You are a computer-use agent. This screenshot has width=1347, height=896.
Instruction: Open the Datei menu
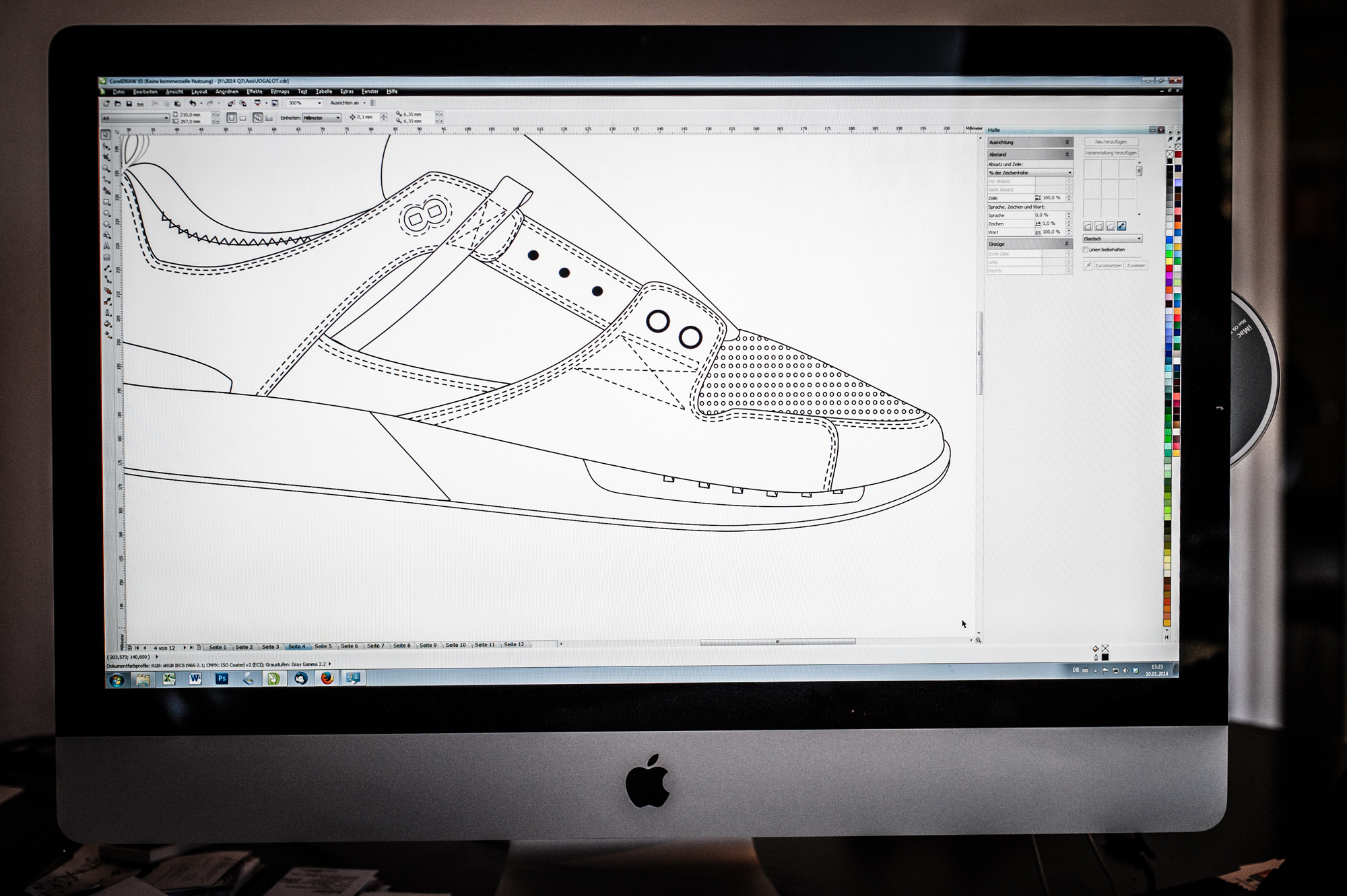click(x=119, y=92)
